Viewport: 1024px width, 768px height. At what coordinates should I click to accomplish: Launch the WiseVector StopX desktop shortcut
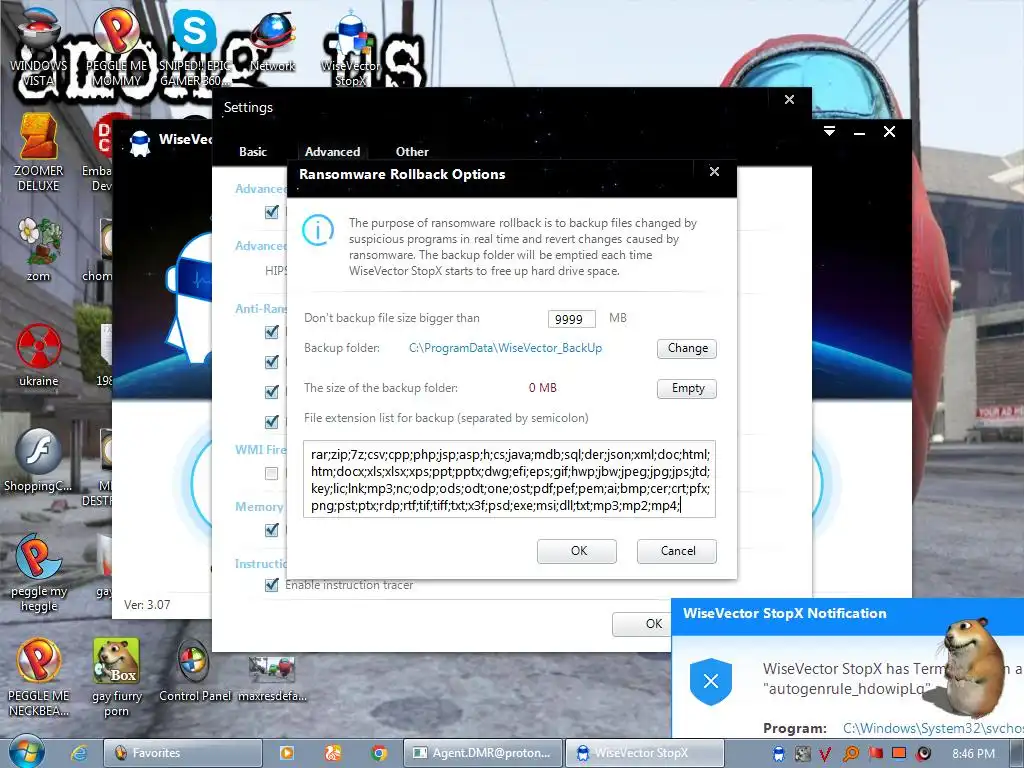351,49
